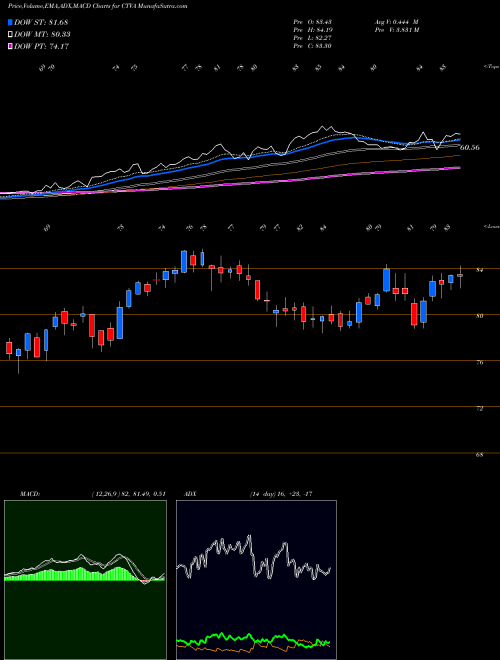Click the 60.56 label on EMA chart
This screenshot has height=660, width=500.
(x=470, y=148)
